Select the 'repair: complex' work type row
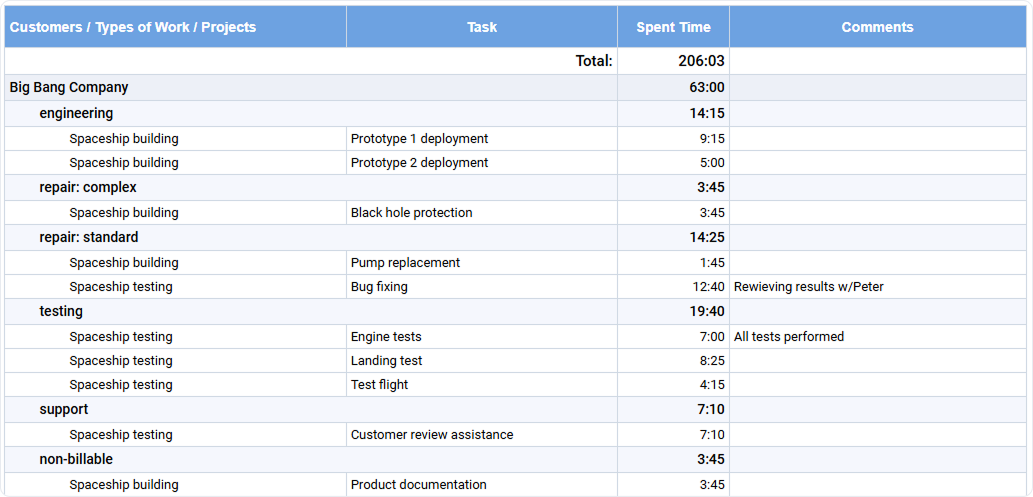The height and width of the screenshot is (497, 1033). pos(516,188)
